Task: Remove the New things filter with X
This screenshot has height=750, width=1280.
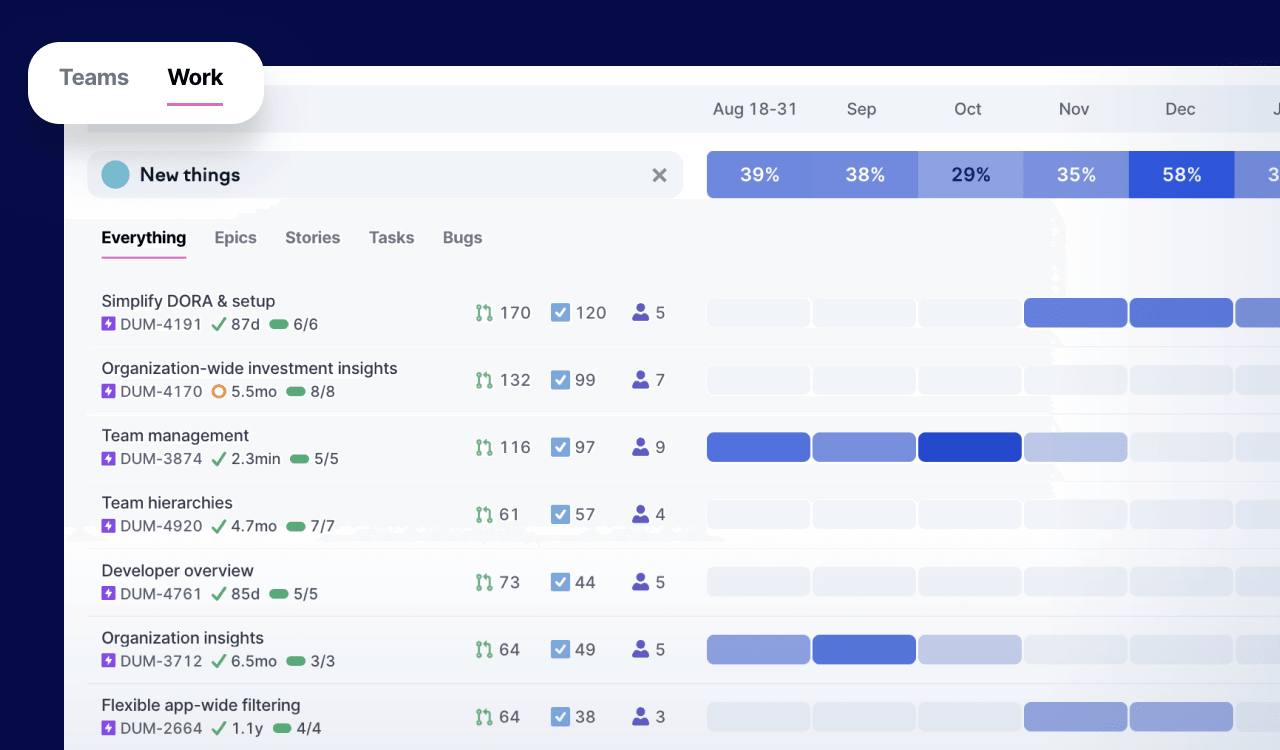Action: coord(659,175)
